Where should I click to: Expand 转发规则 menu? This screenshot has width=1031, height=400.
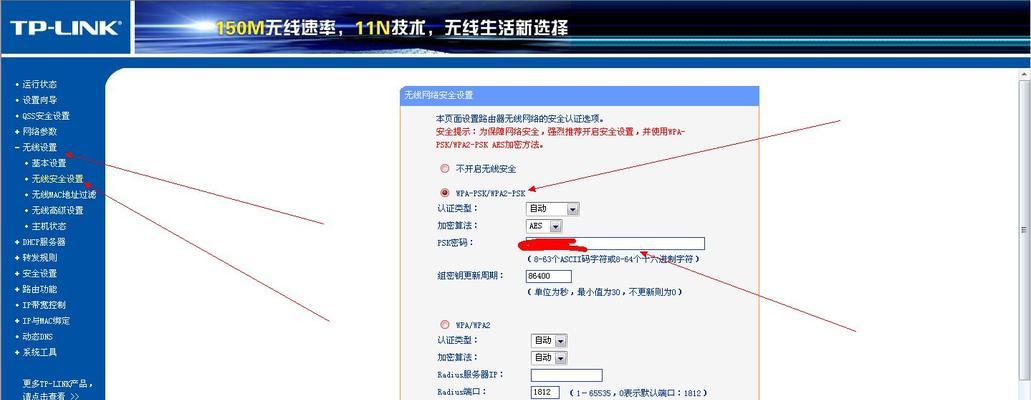click(x=39, y=258)
